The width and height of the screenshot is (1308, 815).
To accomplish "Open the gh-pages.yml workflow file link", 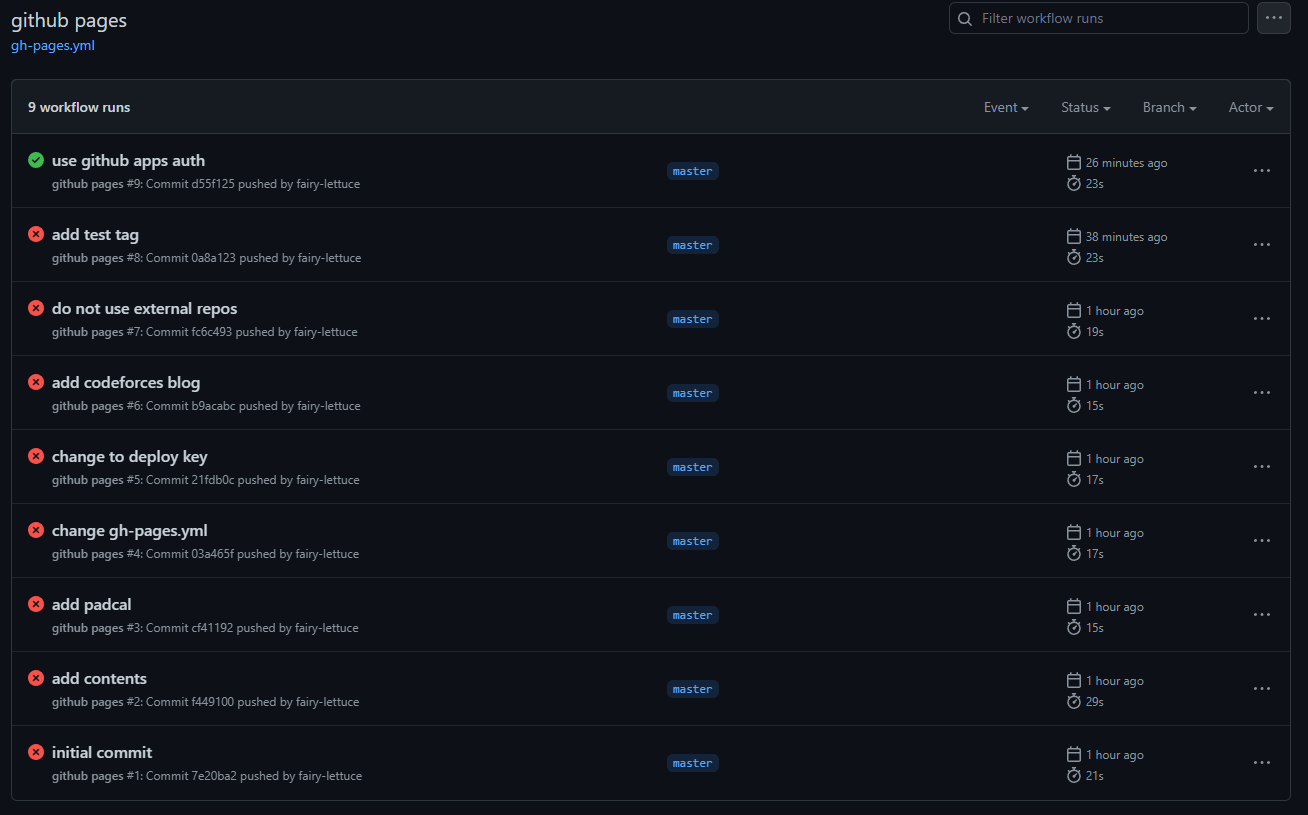I will point(53,45).
